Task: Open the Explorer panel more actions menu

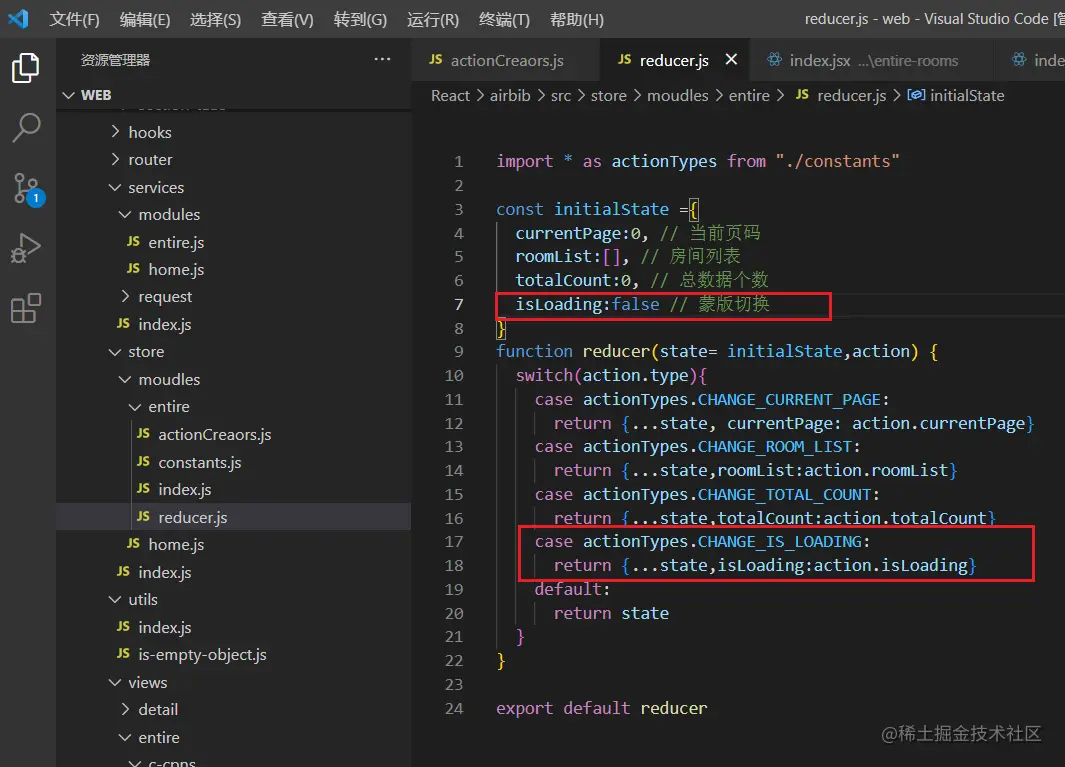Action: (382, 59)
